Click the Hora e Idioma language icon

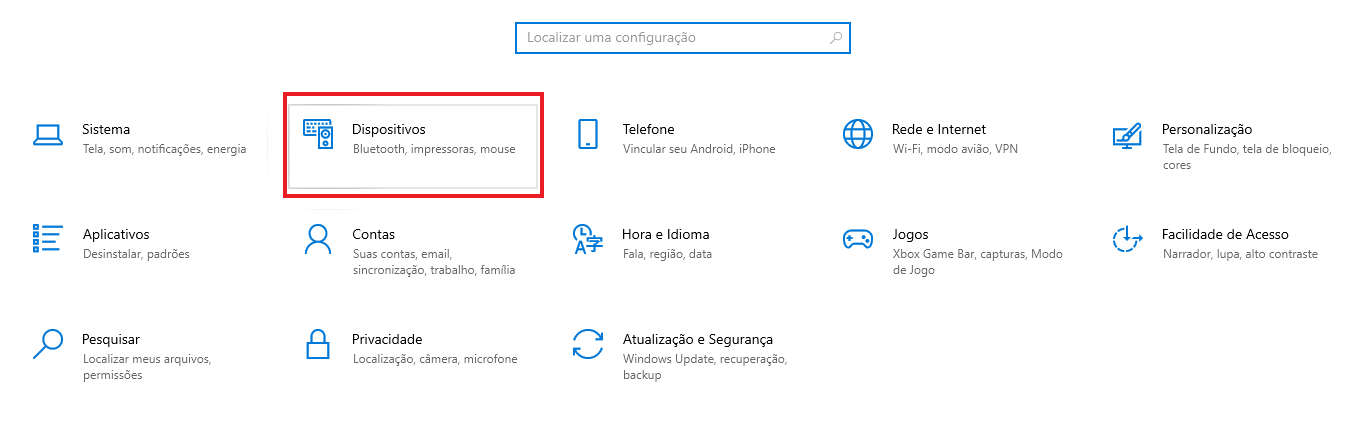click(588, 240)
